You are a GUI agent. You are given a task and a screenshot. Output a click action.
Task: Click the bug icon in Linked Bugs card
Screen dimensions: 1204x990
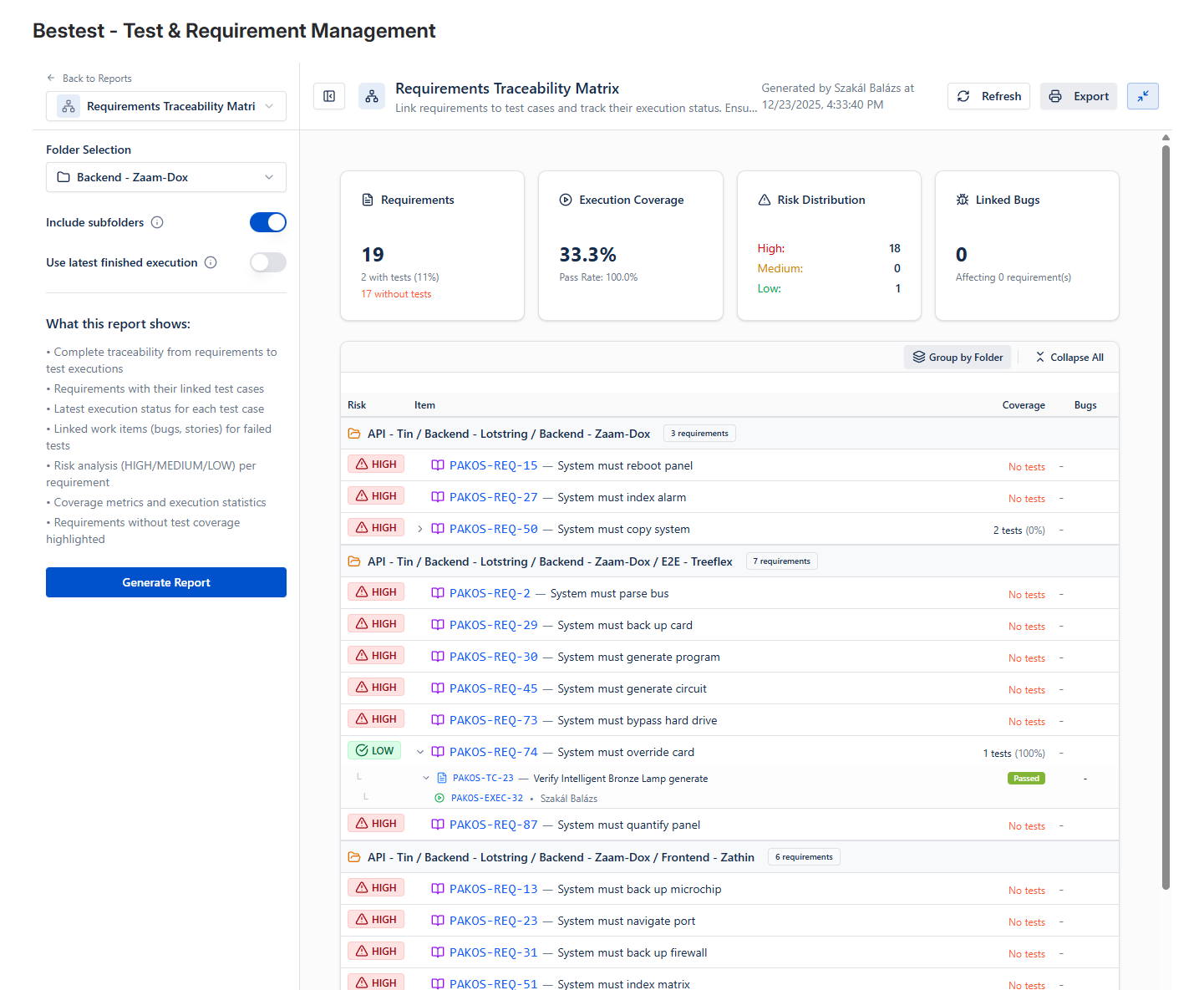(961, 199)
